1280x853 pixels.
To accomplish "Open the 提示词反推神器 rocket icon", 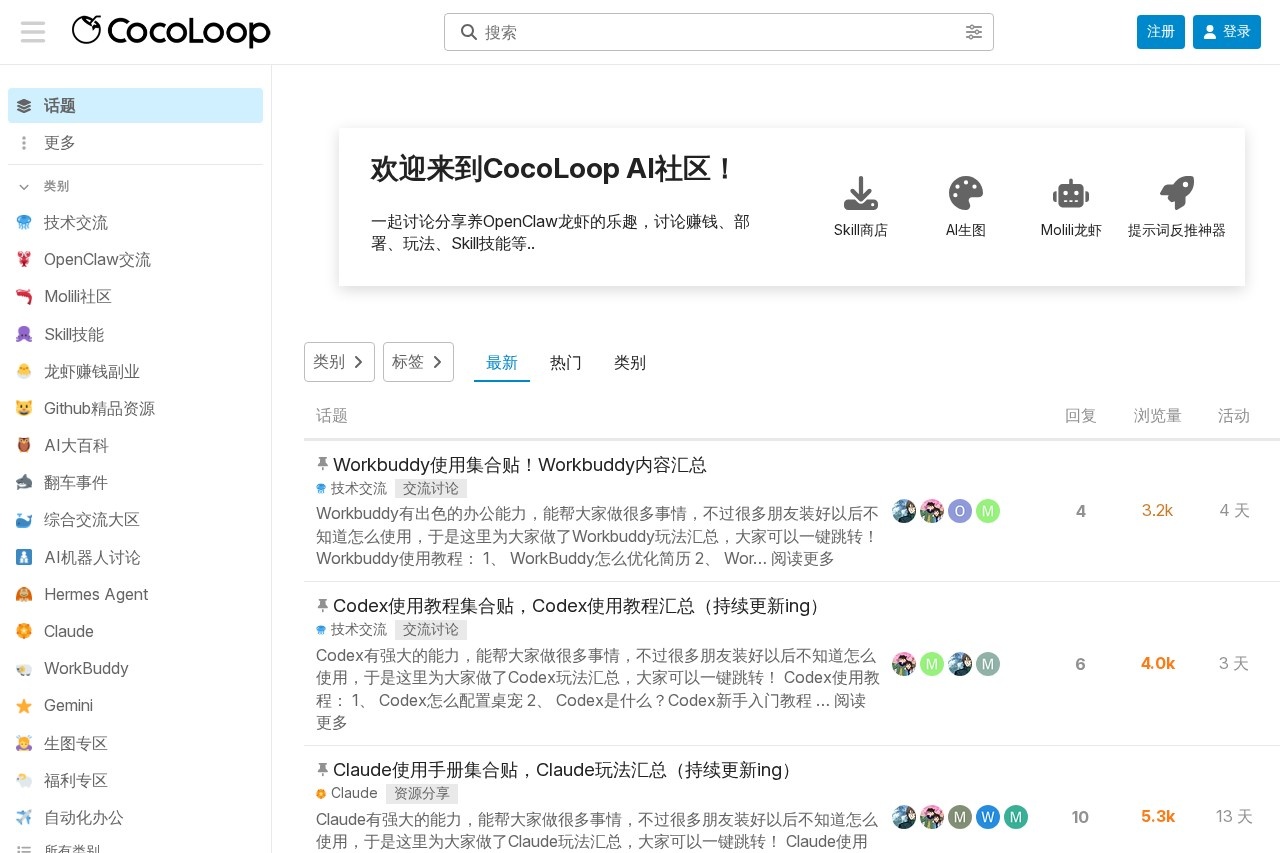I will click(1177, 193).
